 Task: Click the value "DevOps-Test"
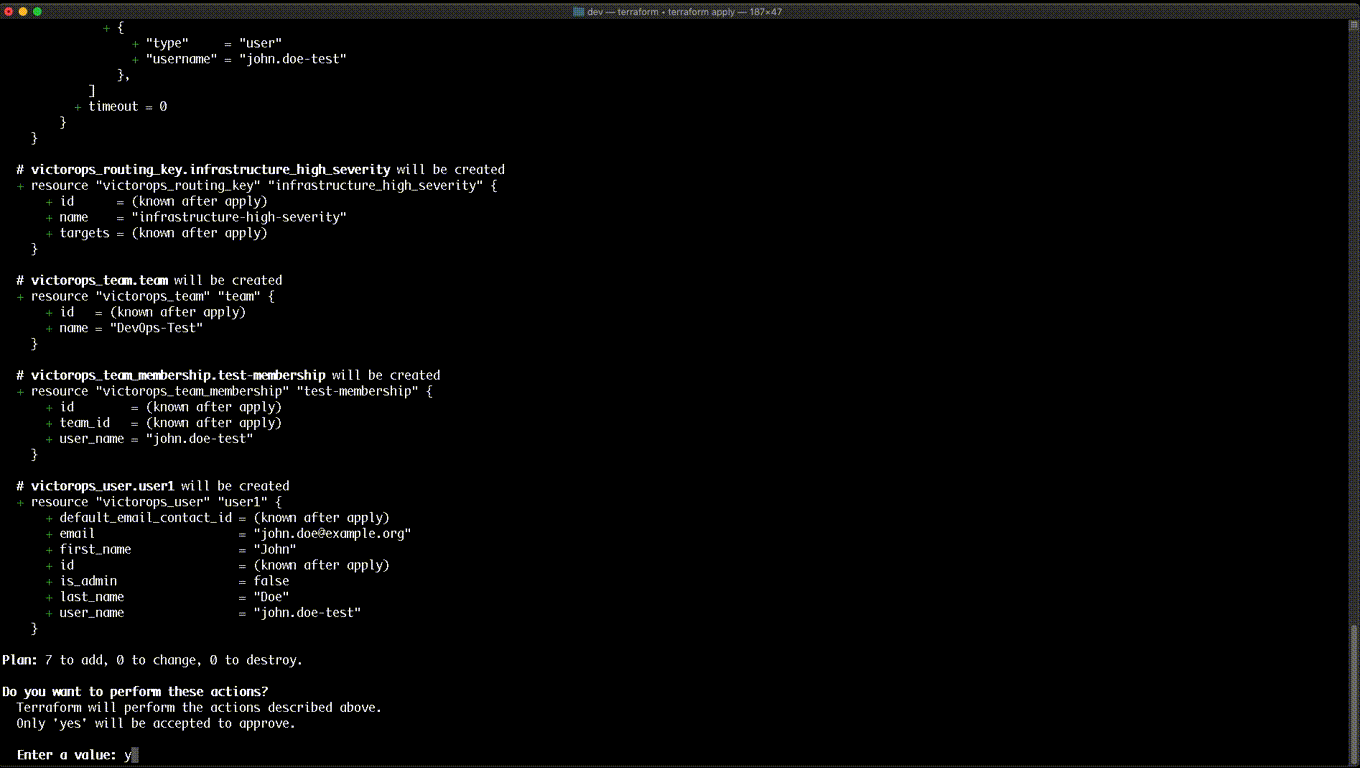156,328
